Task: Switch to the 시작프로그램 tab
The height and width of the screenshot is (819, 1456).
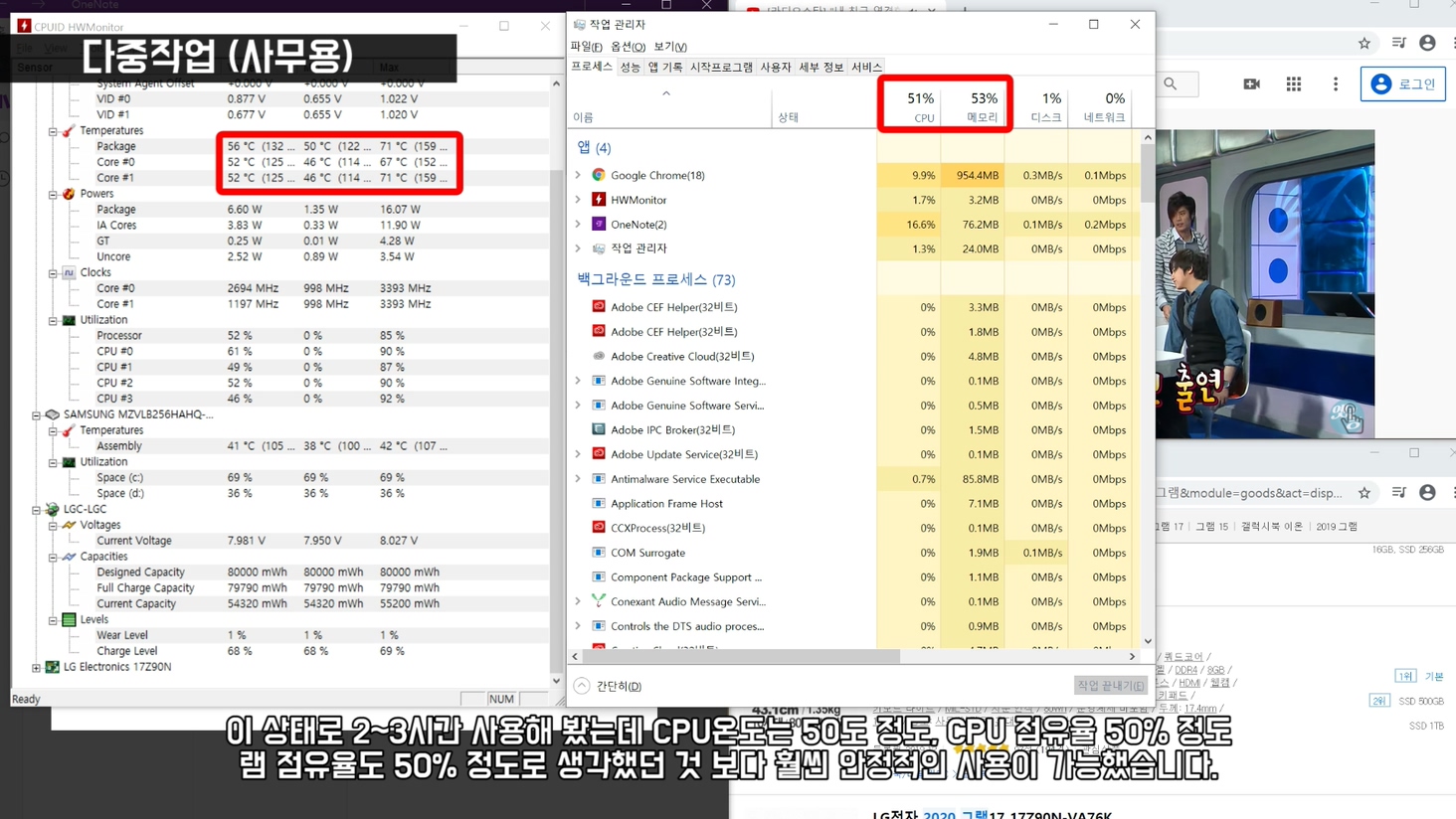Action: pos(721,68)
